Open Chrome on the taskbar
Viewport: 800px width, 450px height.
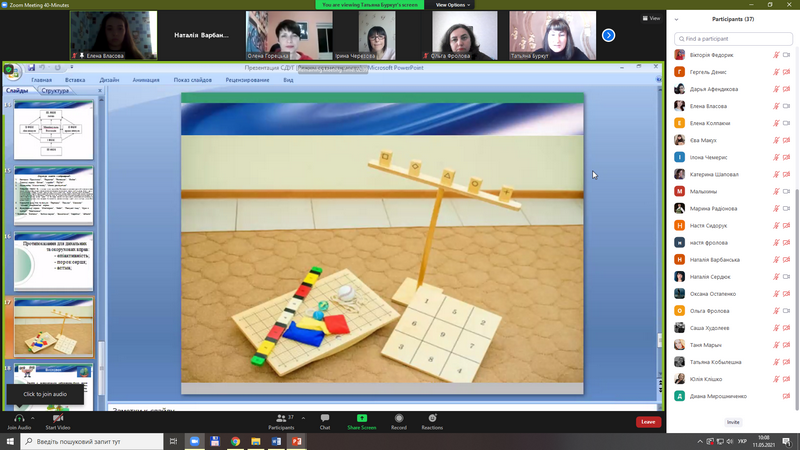click(x=235, y=441)
